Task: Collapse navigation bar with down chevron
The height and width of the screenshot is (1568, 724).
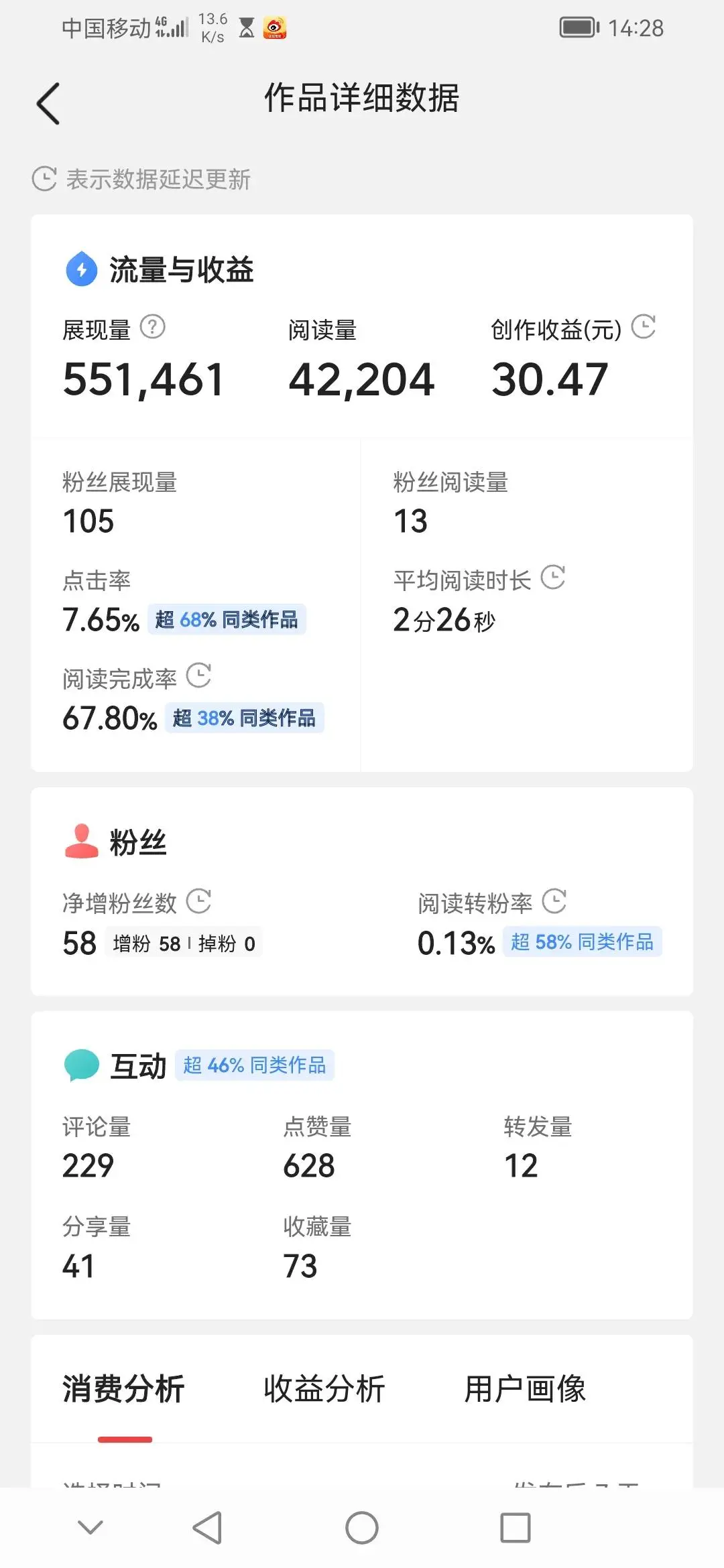Action: pos(90,1528)
